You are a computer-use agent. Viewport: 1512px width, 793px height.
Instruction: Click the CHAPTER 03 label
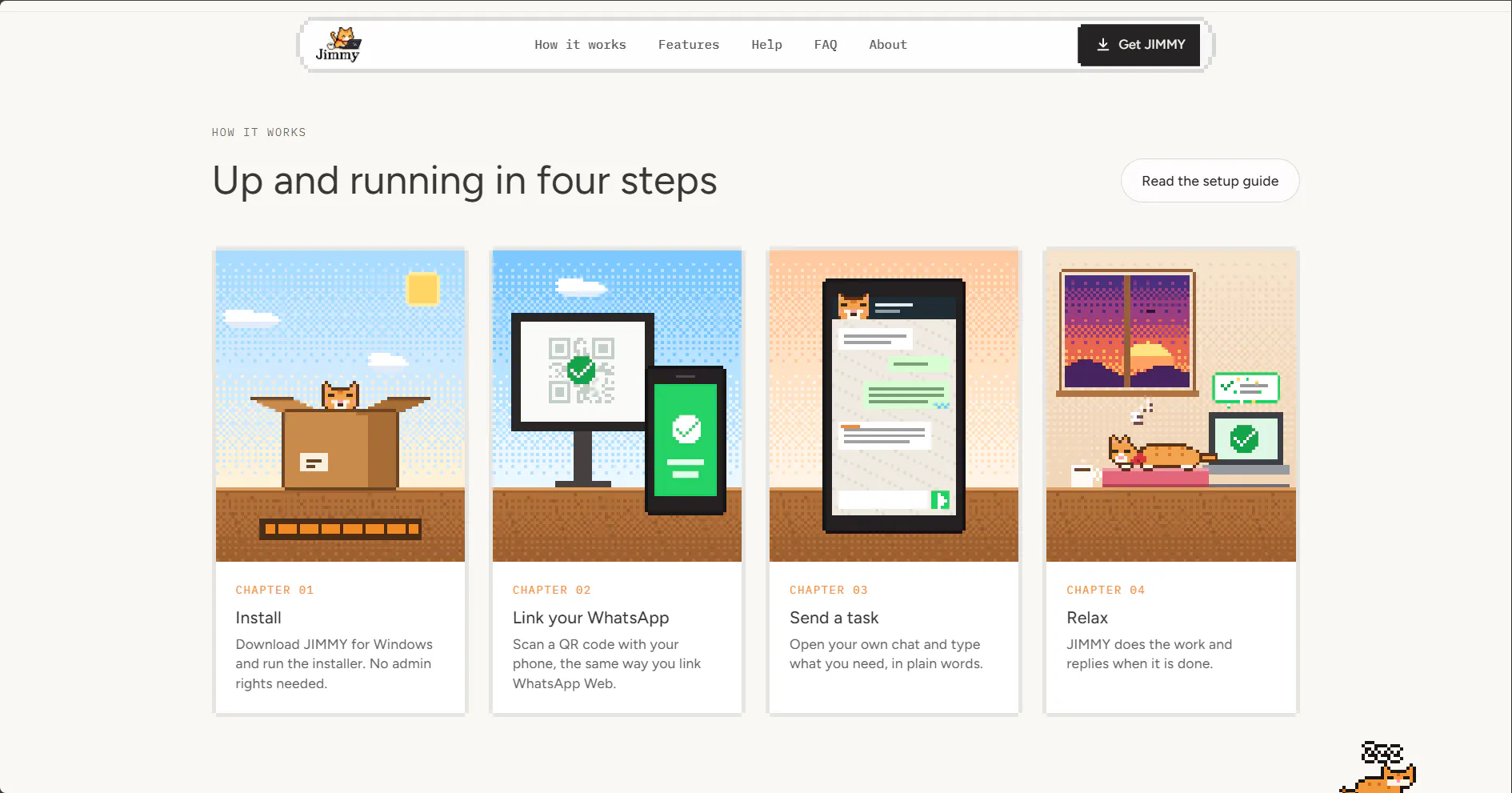point(828,590)
